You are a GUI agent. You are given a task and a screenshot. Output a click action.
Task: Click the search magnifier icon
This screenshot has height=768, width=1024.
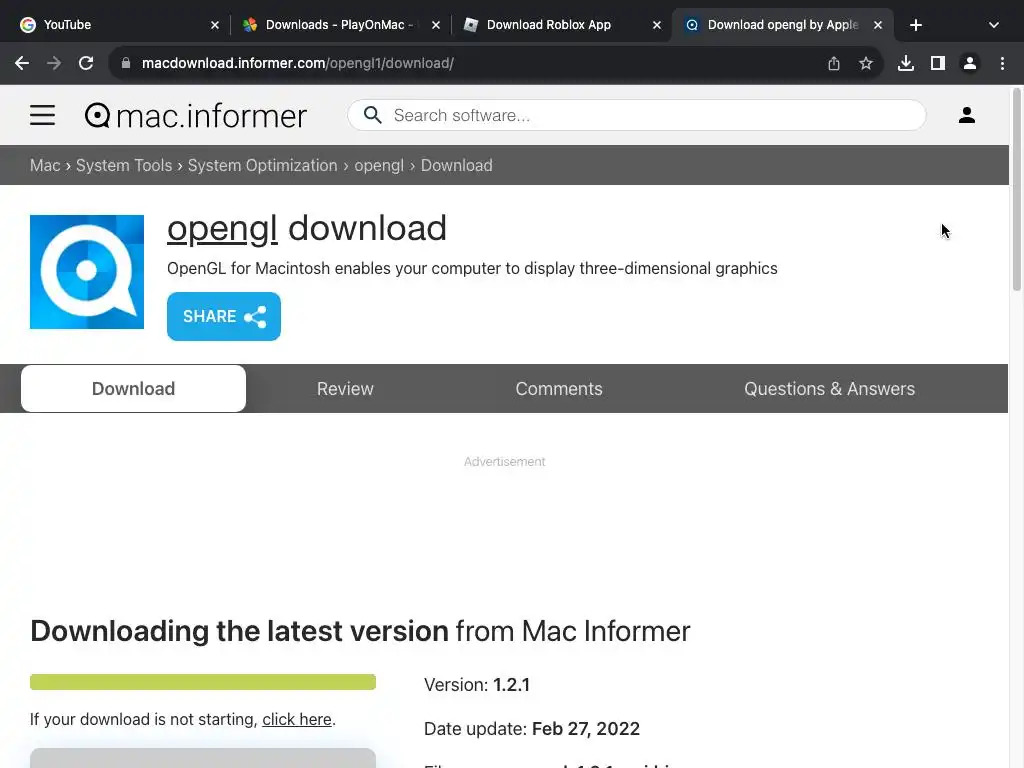[372, 115]
